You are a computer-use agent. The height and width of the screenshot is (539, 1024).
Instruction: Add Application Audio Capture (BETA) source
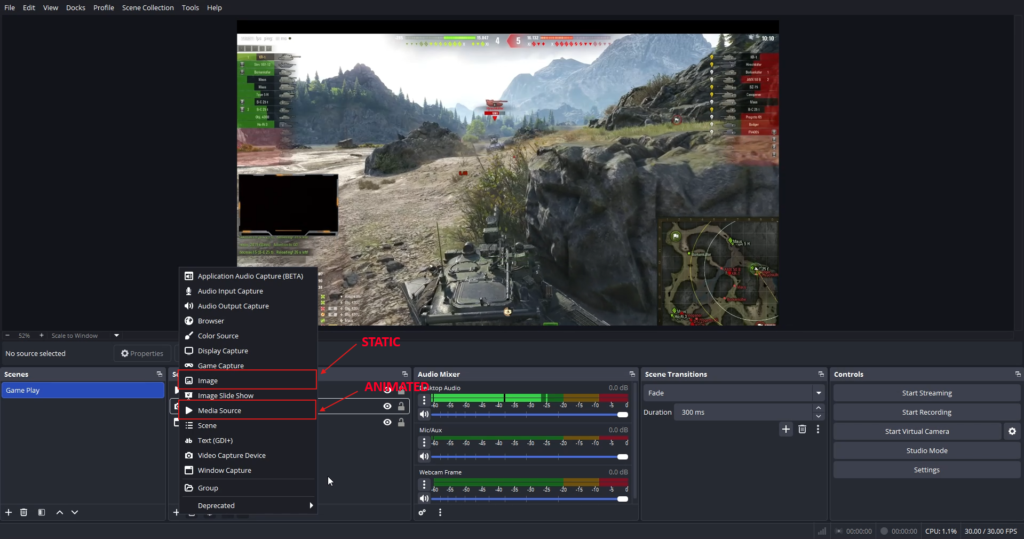[248, 276]
